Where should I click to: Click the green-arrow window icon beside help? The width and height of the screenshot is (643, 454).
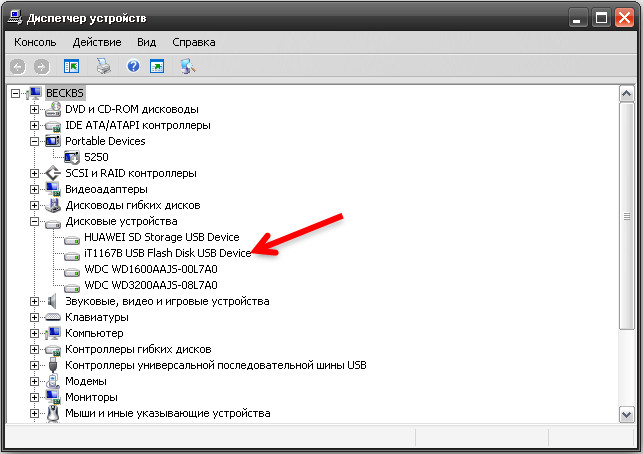[x=157, y=67]
